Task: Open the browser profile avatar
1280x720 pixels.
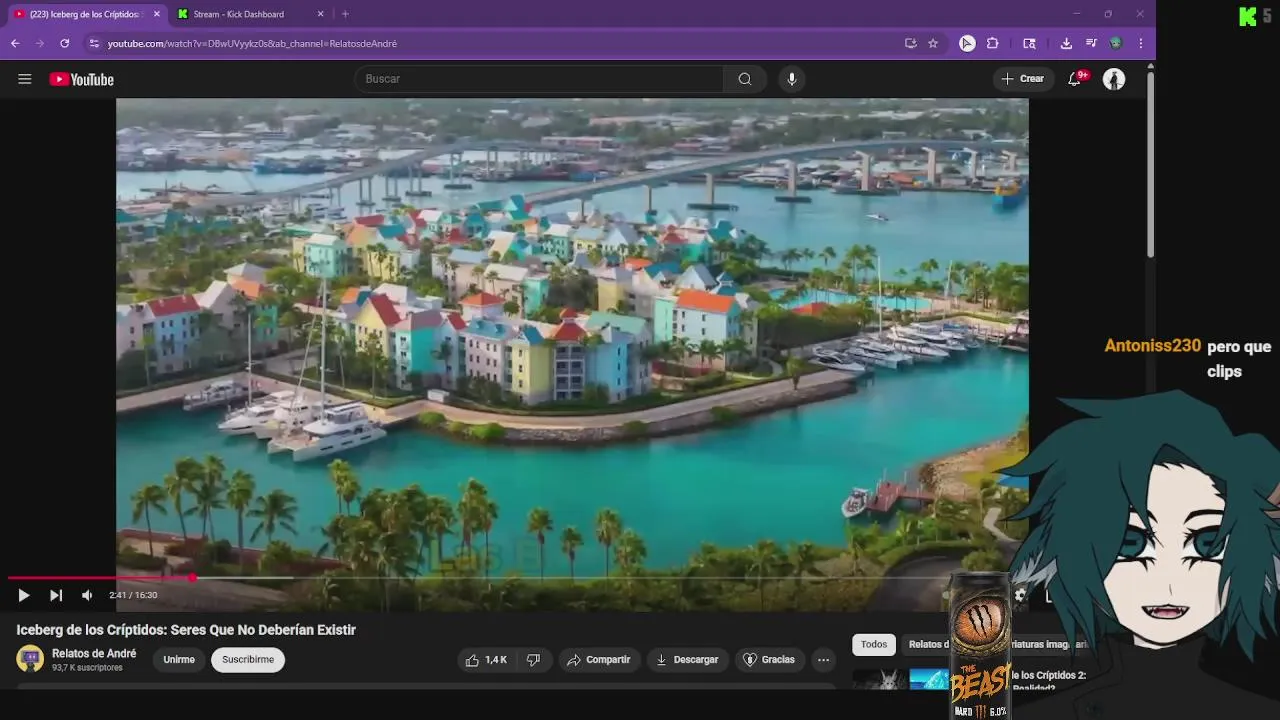Action: [1116, 44]
